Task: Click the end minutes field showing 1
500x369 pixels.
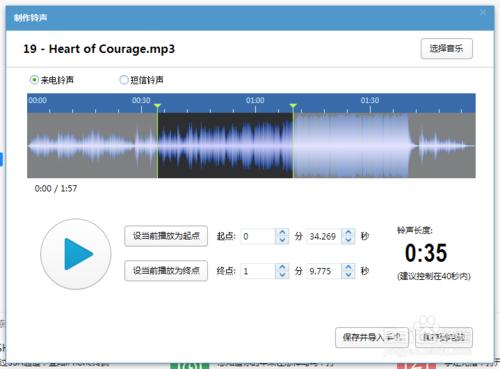Action: click(258, 271)
